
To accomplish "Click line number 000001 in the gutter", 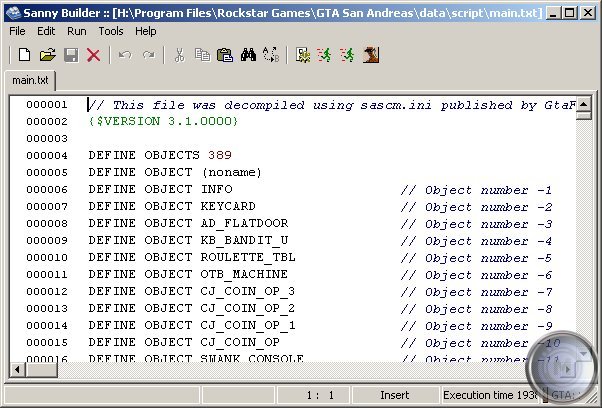I will [x=47, y=104].
